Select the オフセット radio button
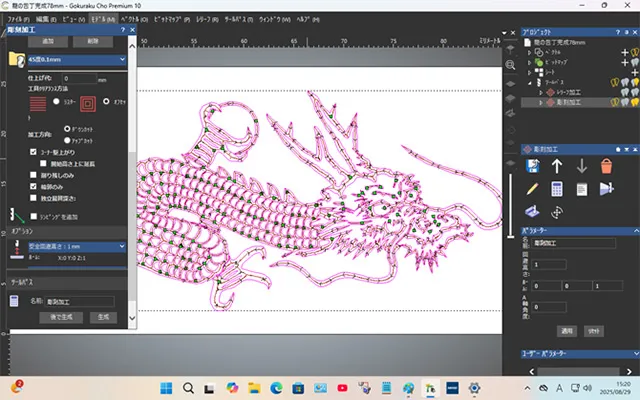Image resolution: width=640 pixels, height=400 pixels. (107, 101)
